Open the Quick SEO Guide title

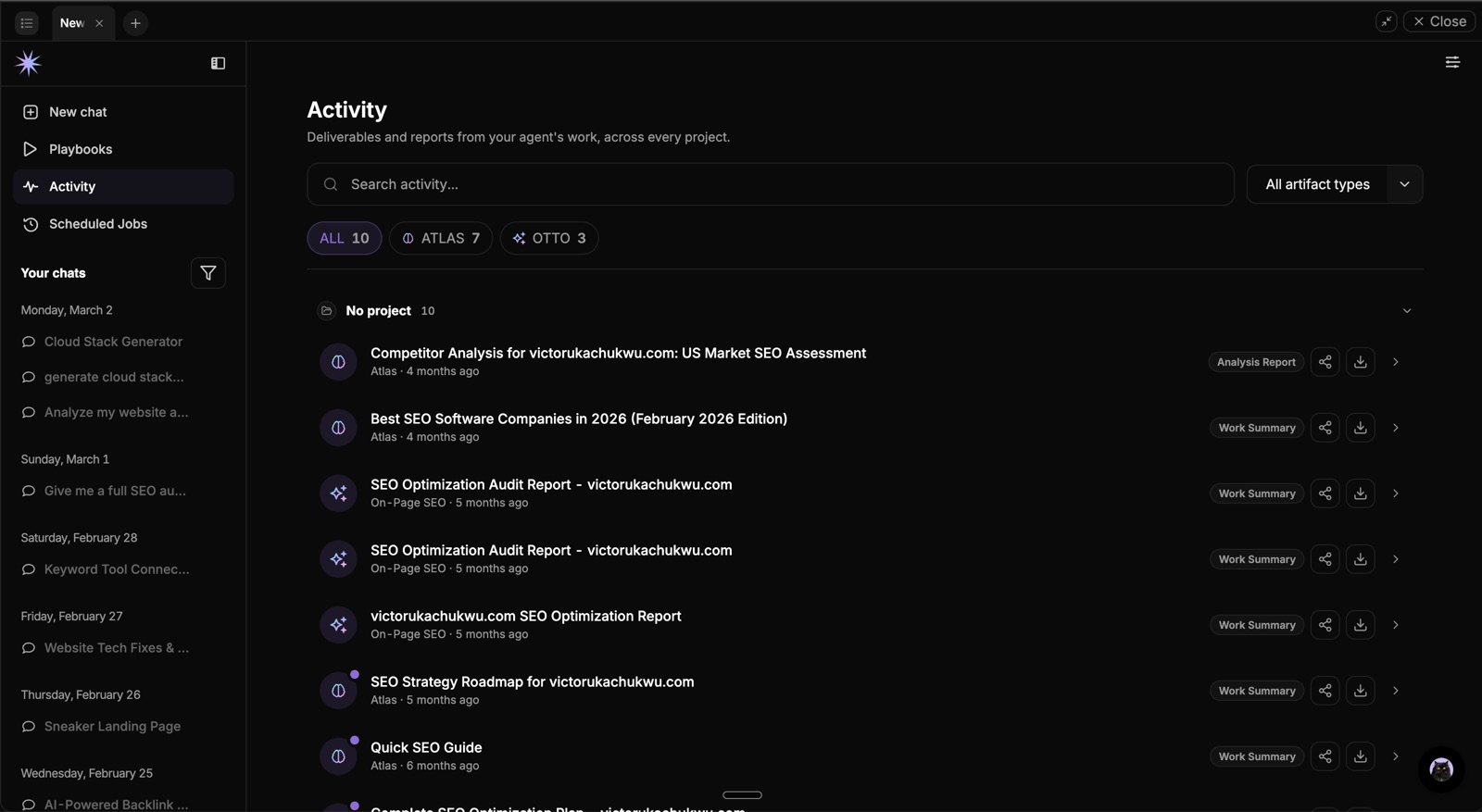click(x=426, y=747)
